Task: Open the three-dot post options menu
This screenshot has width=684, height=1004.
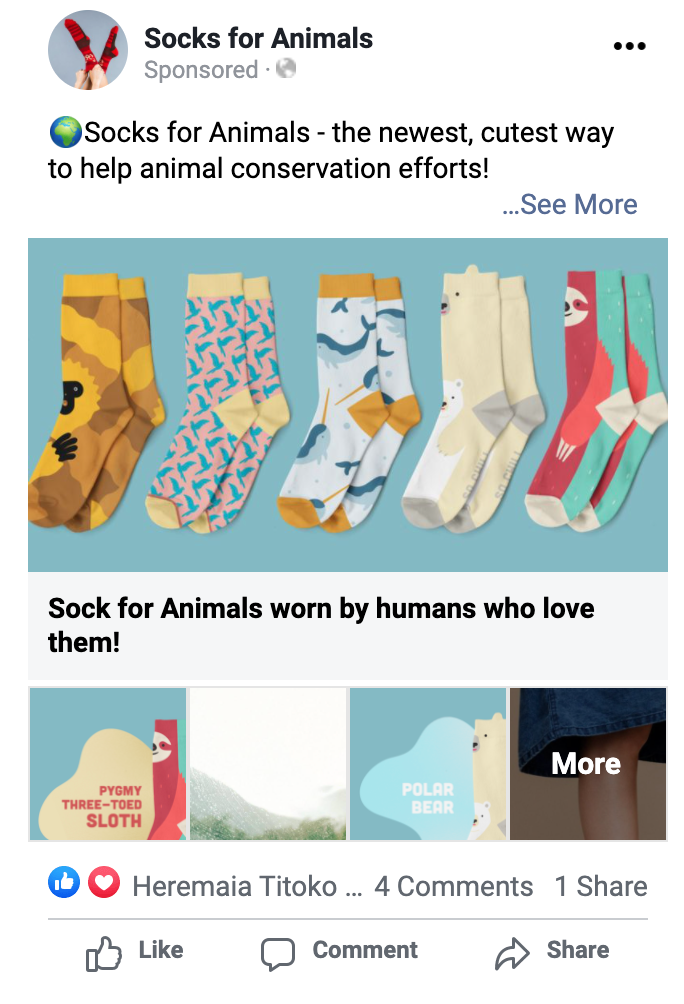Action: pyautogui.click(x=629, y=46)
